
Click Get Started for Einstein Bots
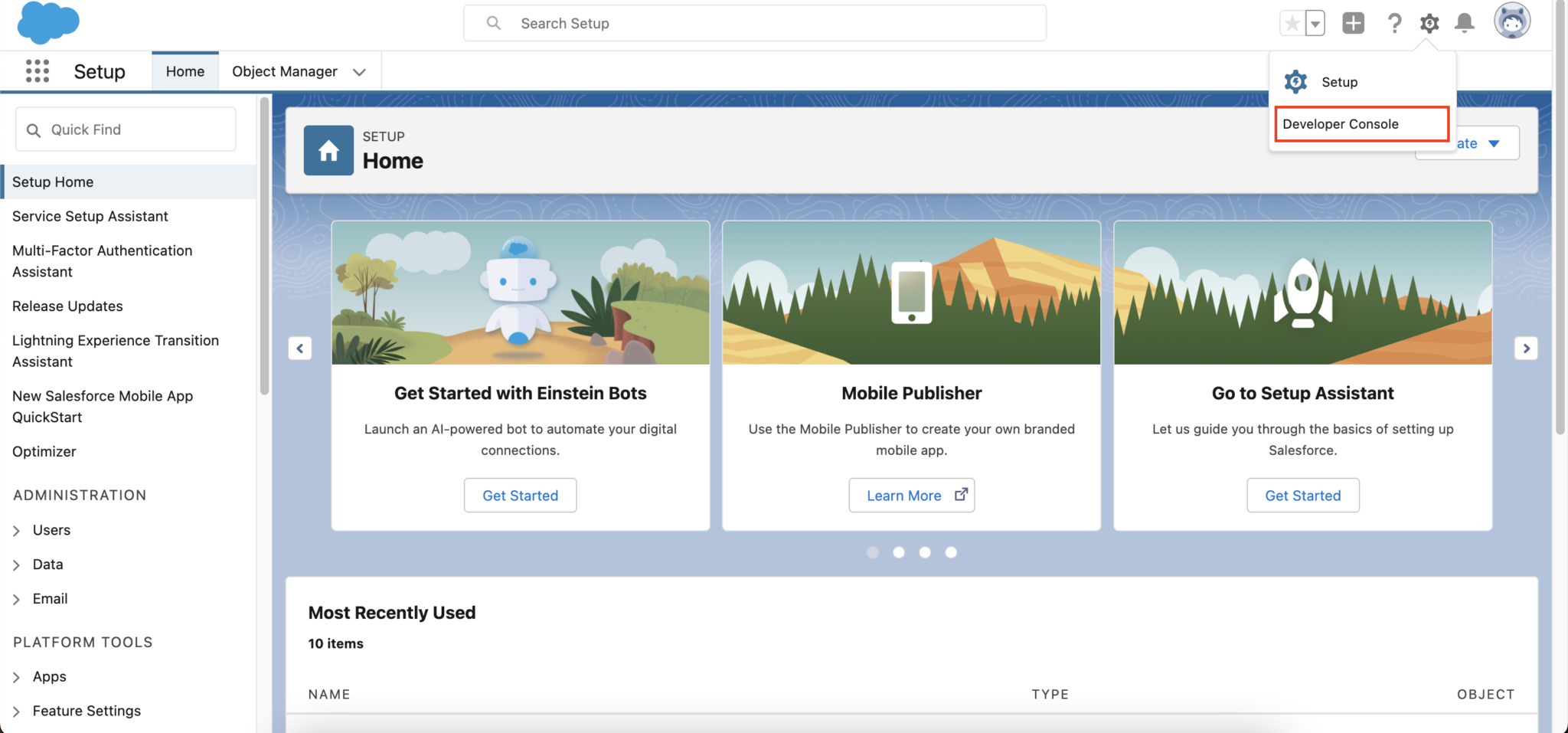521,496
